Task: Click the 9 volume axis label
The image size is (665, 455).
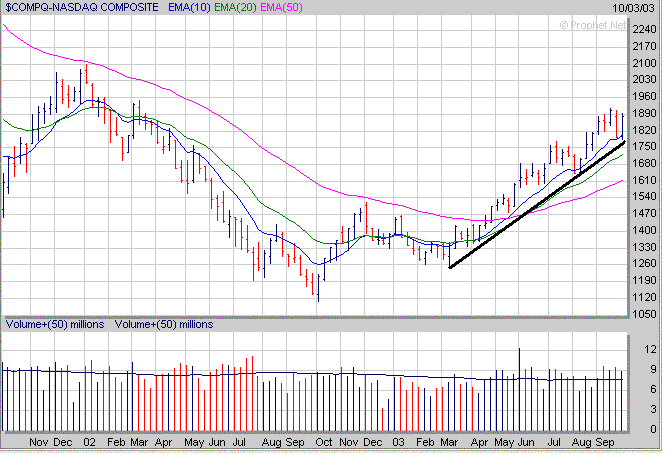Action: [653, 369]
